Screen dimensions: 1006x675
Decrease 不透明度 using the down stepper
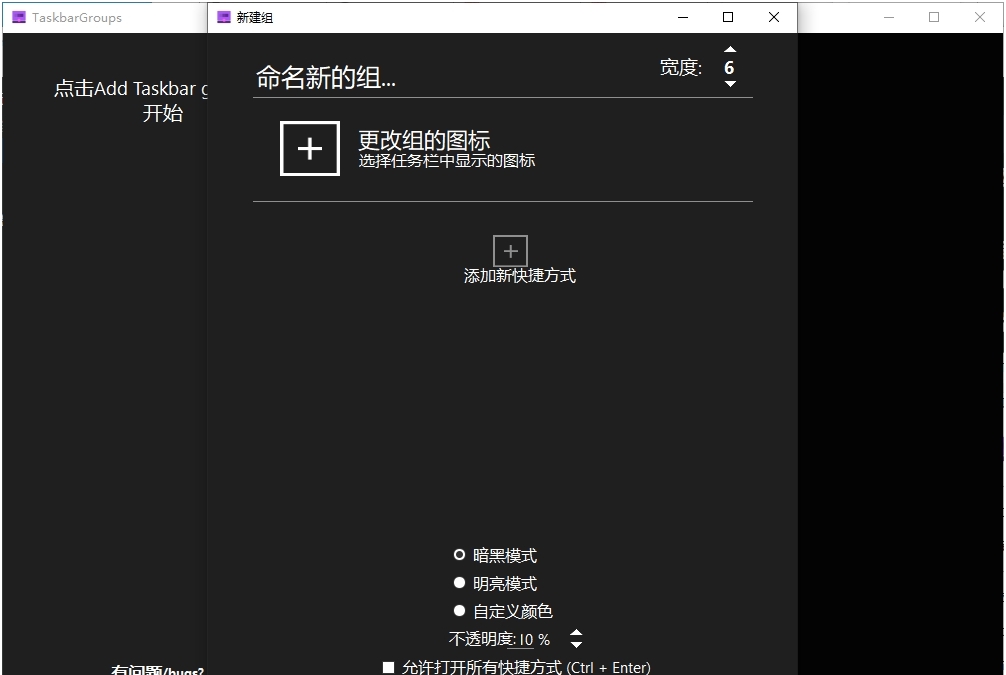575,643
